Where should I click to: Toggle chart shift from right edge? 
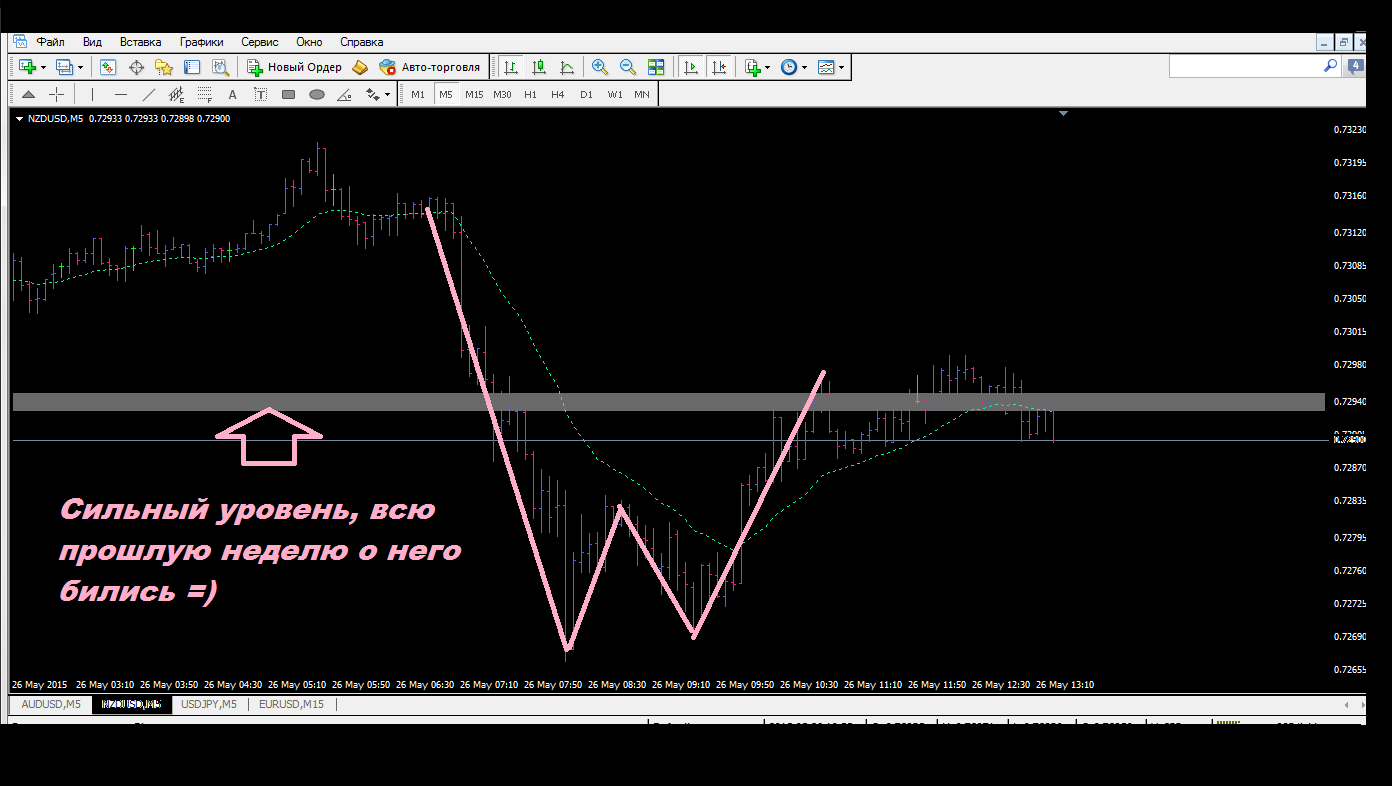tap(718, 67)
